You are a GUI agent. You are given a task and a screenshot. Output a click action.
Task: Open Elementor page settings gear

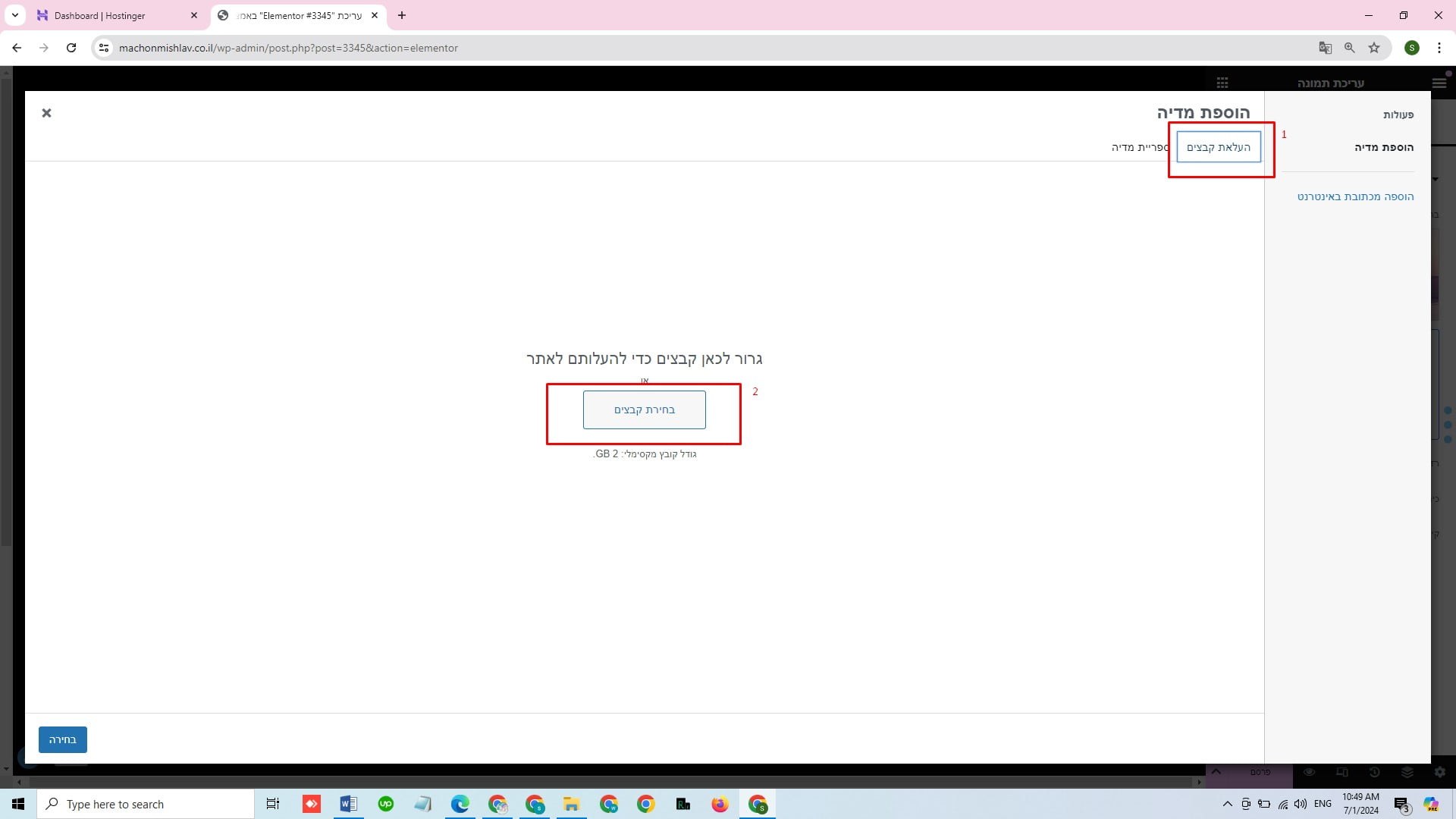coord(1440,772)
